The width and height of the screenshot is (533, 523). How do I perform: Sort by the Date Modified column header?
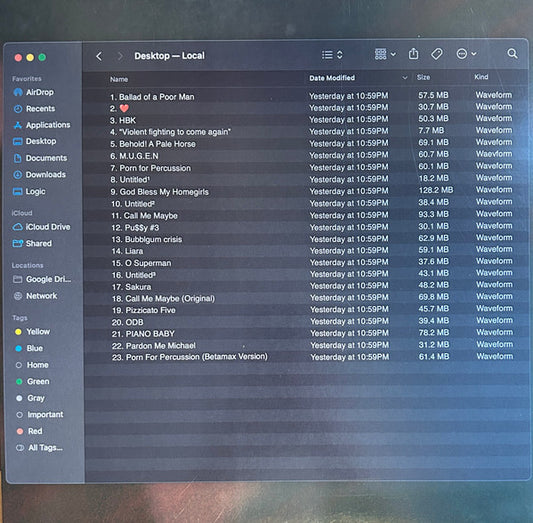(x=332, y=78)
